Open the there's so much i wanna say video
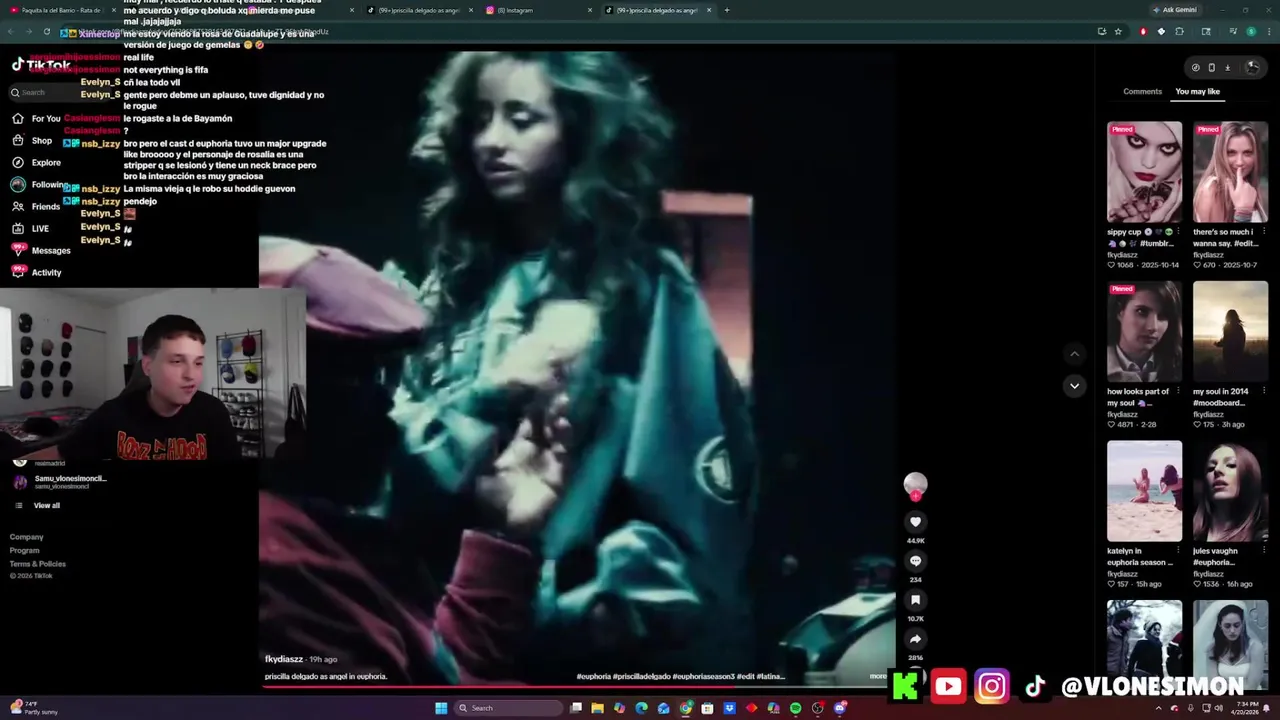 click(x=1230, y=172)
